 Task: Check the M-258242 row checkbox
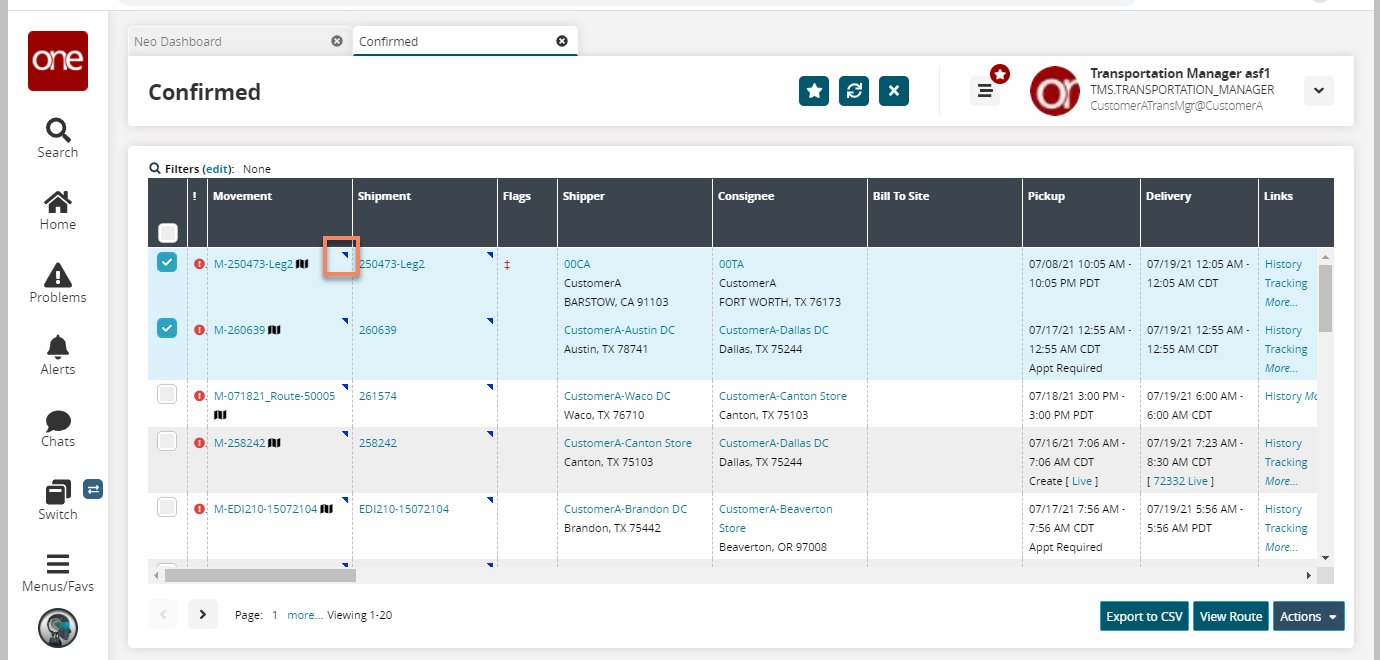coord(167,441)
